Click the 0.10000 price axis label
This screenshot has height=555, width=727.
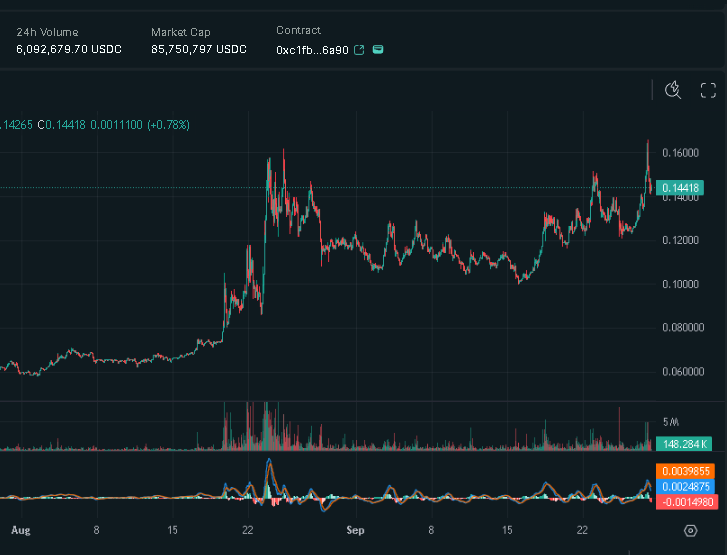(x=680, y=284)
